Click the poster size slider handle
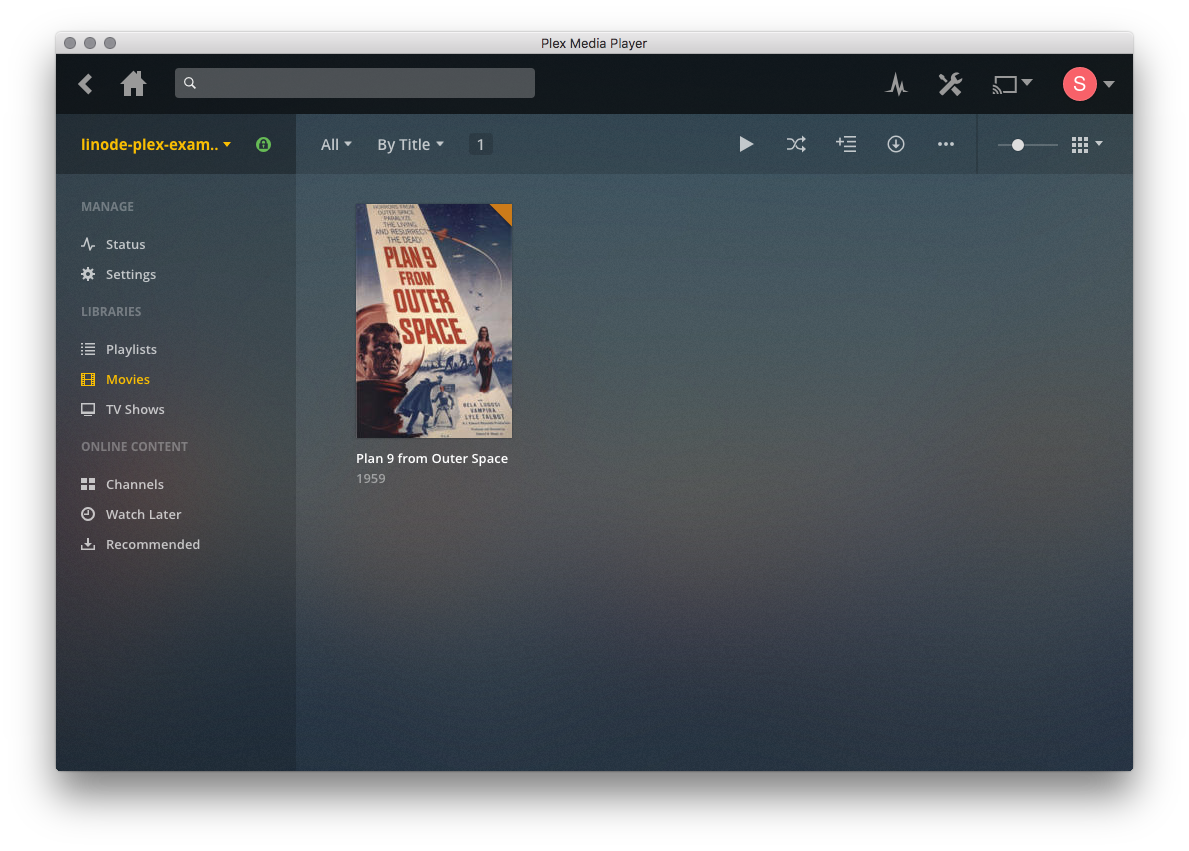The width and height of the screenshot is (1189, 851). (1017, 145)
